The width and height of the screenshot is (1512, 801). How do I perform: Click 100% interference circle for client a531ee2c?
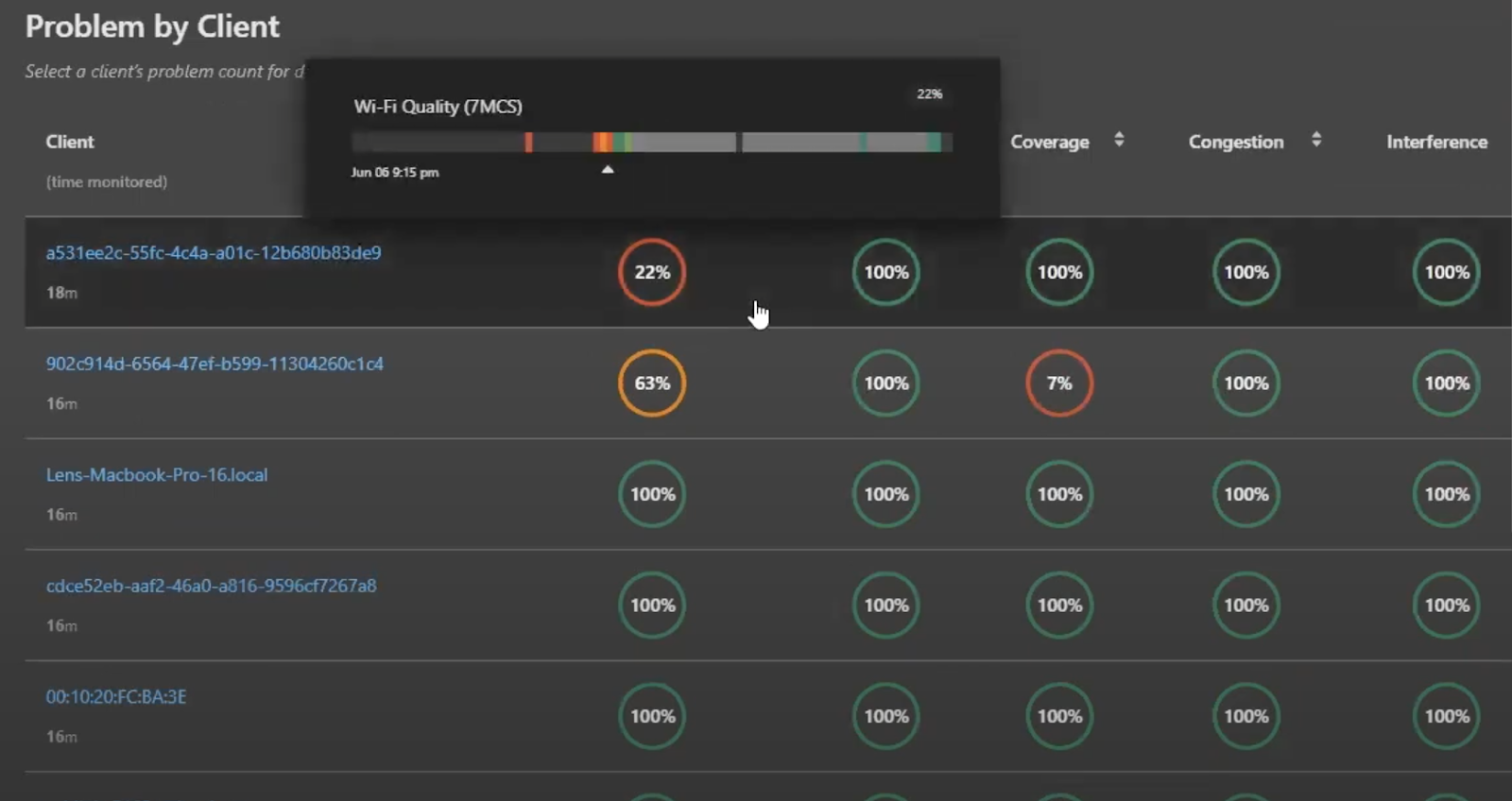(x=1446, y=272)
